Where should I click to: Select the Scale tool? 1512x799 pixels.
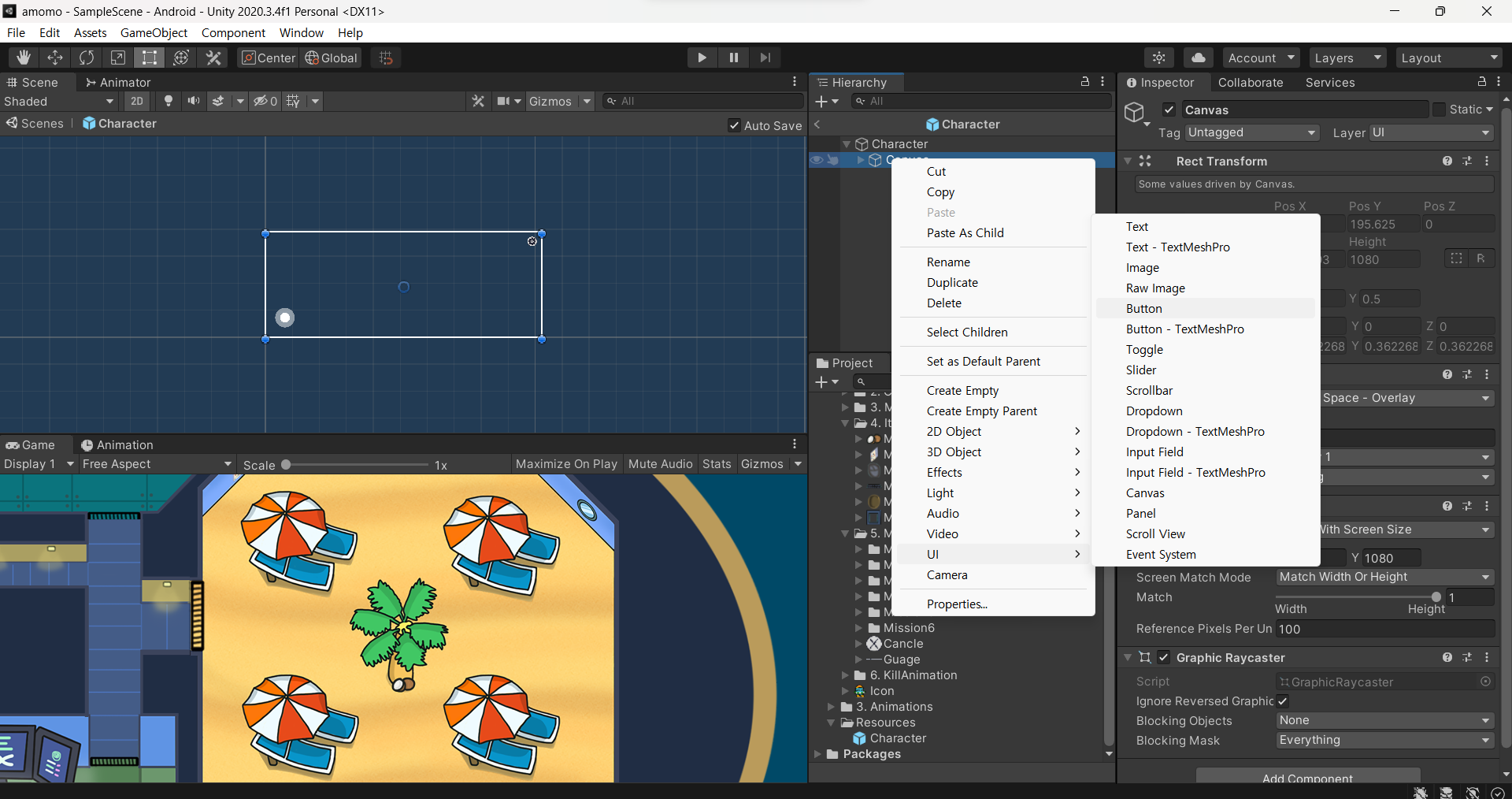[x=118, y=58]
